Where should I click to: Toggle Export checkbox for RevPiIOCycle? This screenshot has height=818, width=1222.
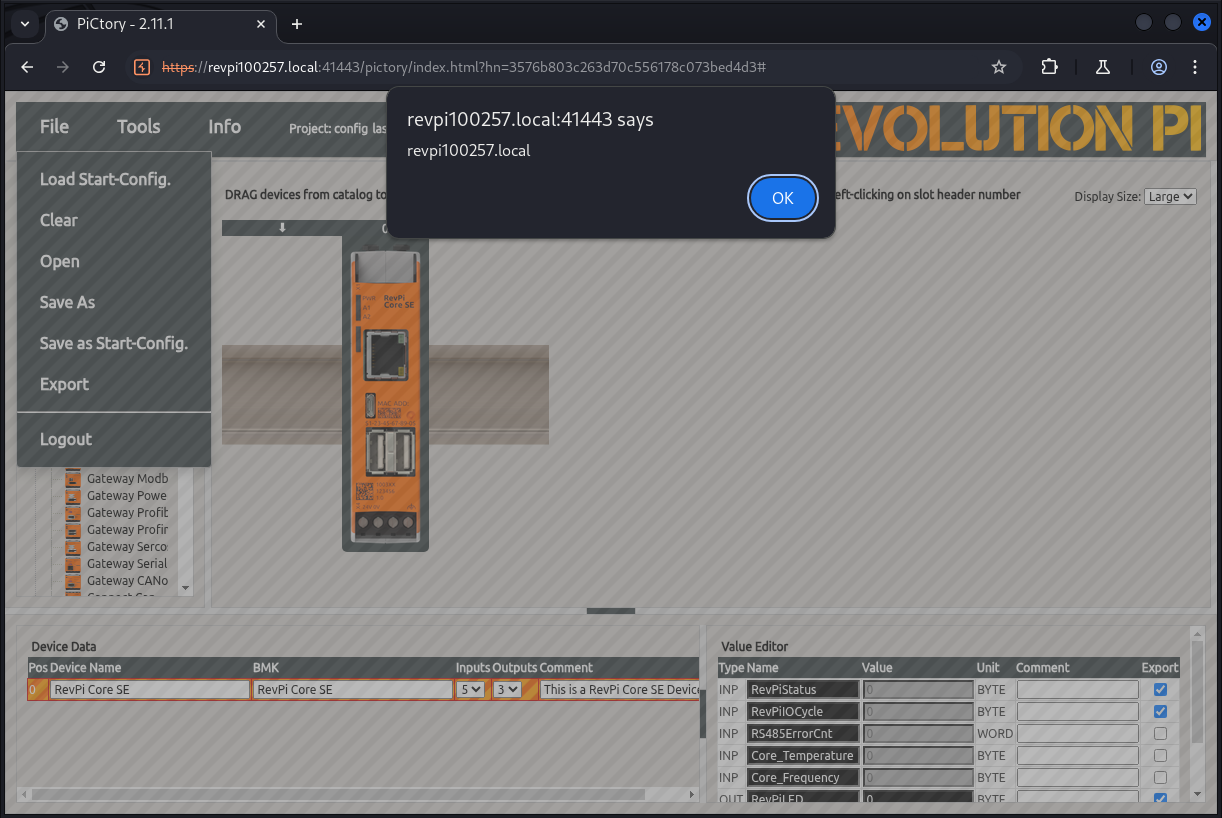click(x=1160, y=712)
